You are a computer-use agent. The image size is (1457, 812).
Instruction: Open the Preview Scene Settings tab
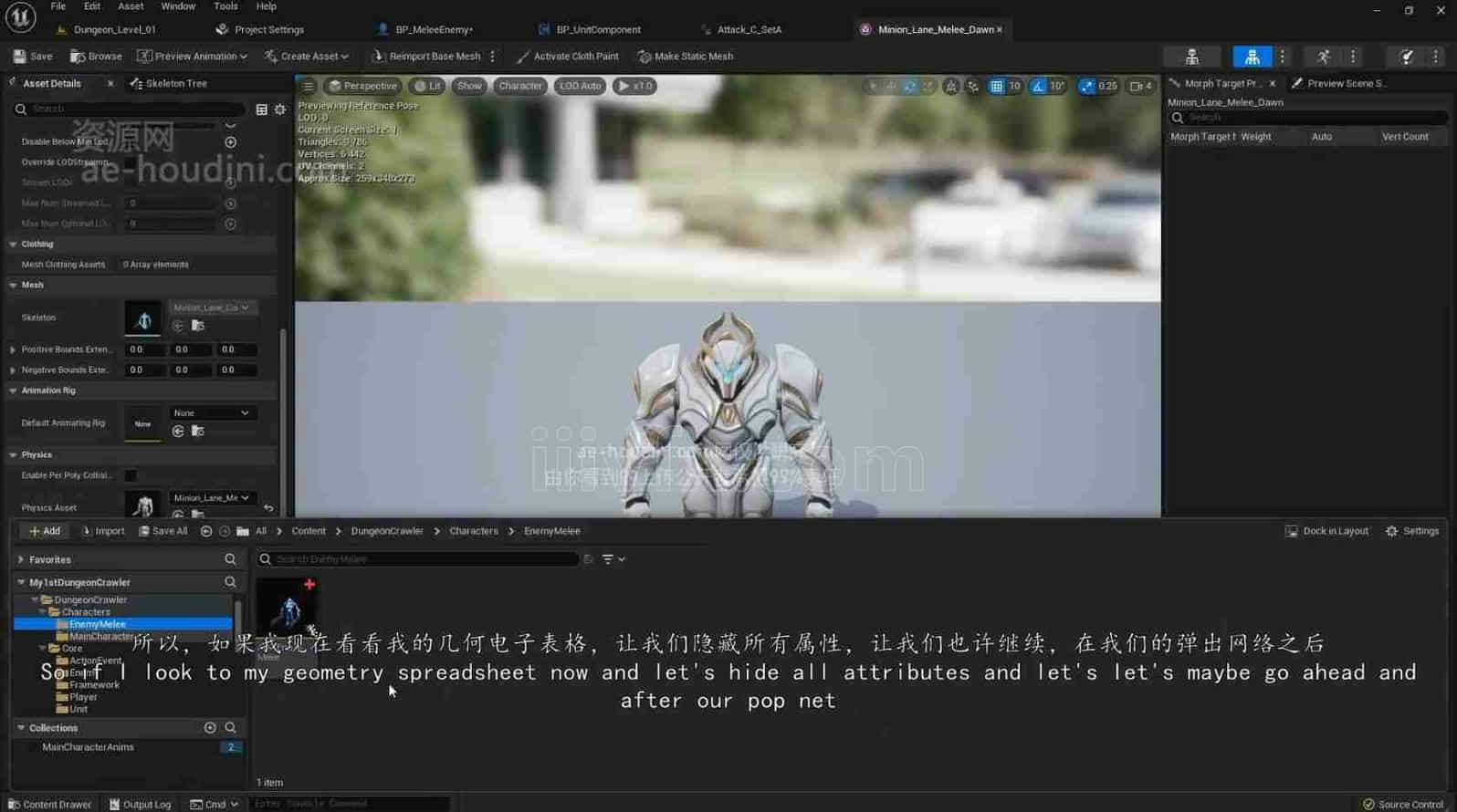pyautogui.click(x=1339, y=83)
